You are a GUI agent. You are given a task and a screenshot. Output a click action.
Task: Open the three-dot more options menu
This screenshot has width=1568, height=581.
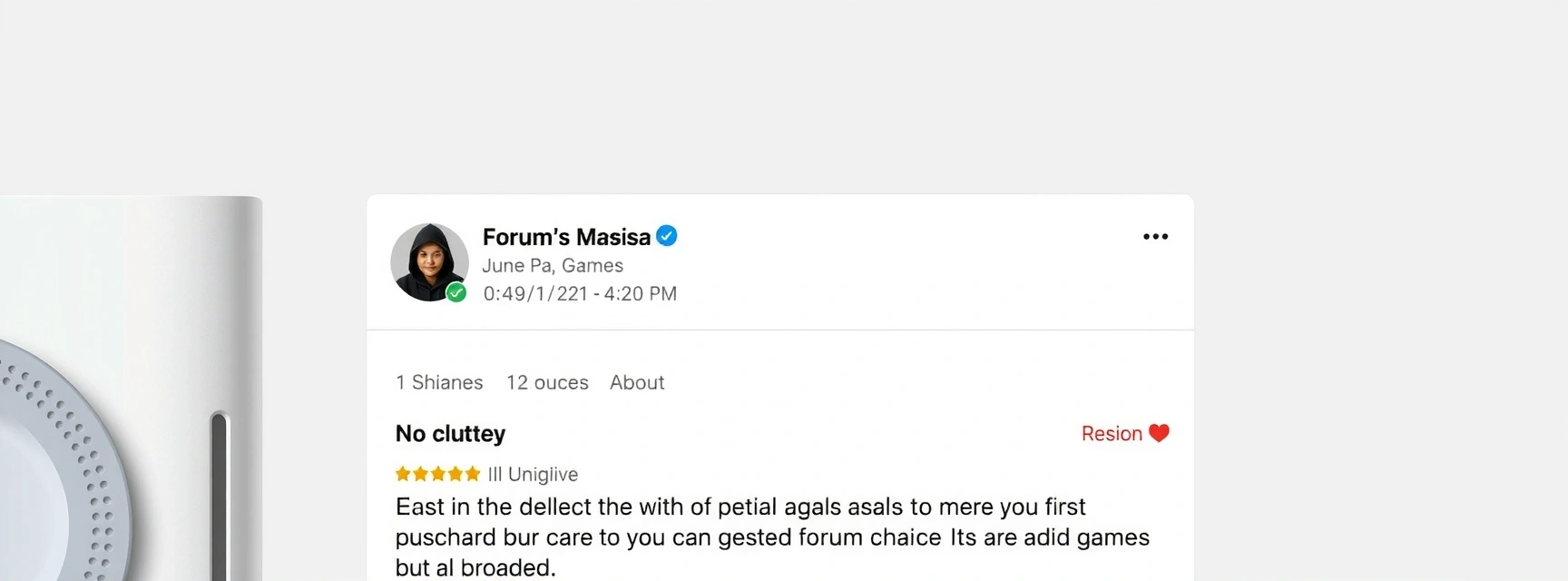[1155, 237]
